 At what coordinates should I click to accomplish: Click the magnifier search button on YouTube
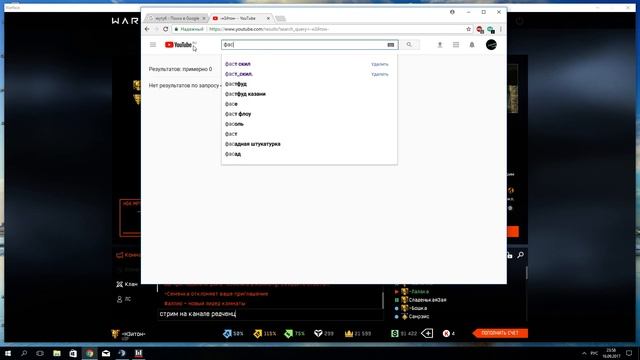coord(409,44)
